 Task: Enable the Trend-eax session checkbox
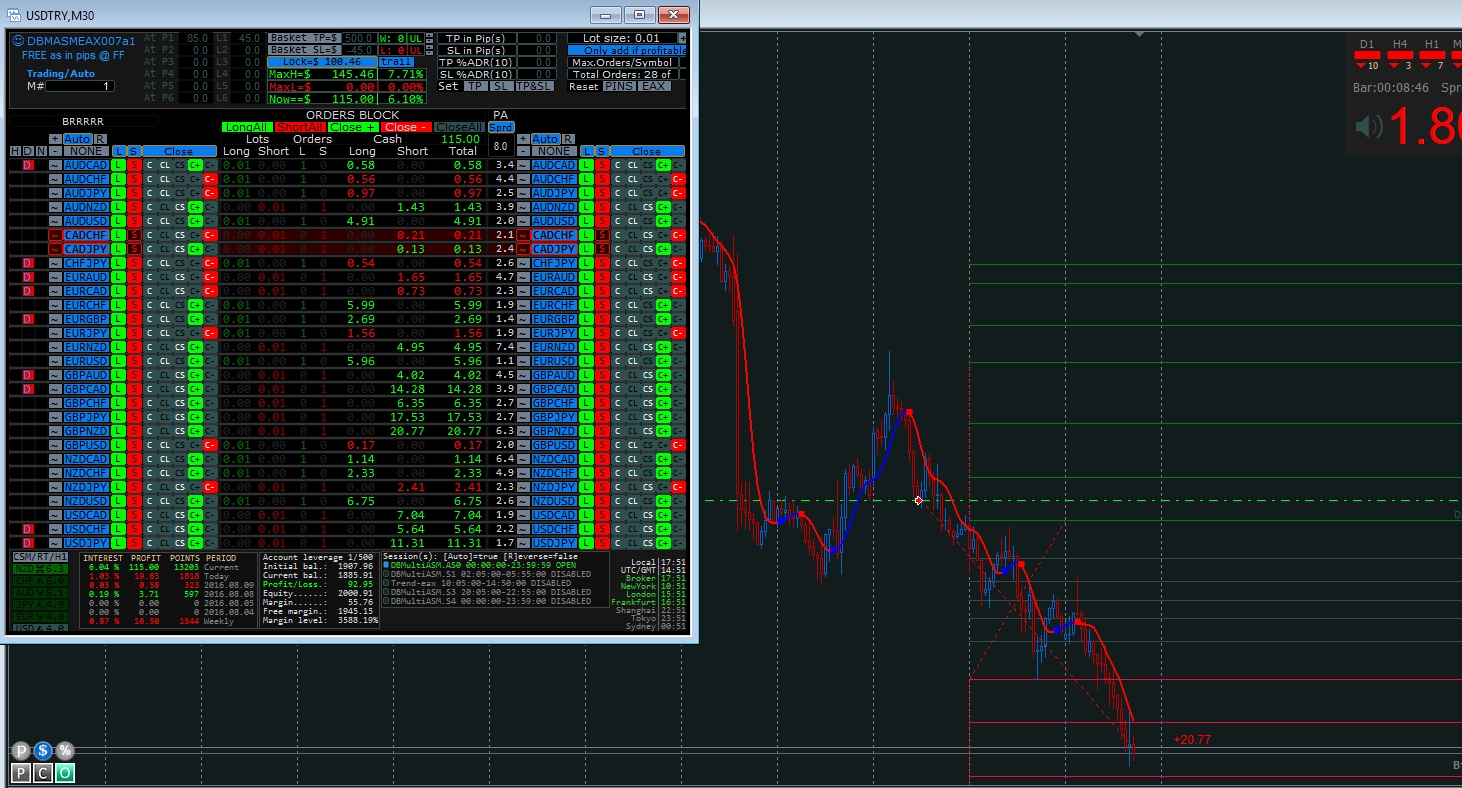point(386,583)
